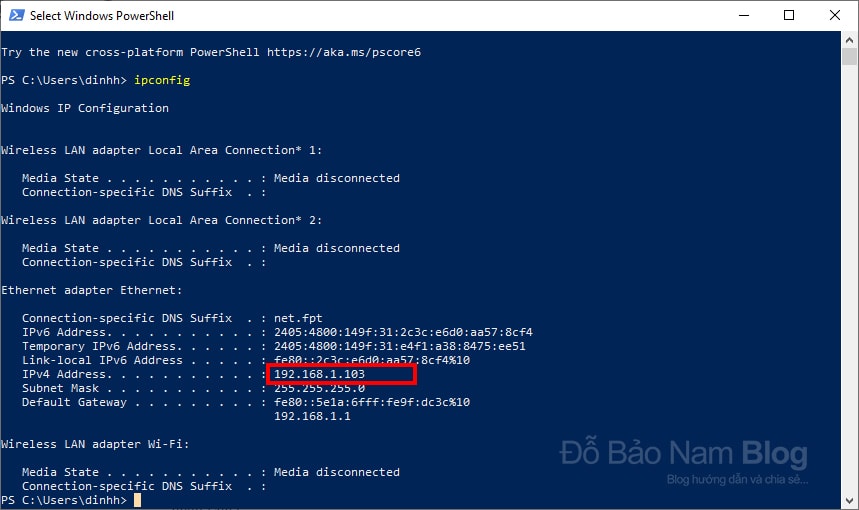The image size is (859, 510).
Task: Click the Windows IP Configuration line
Action: (85, 108)
